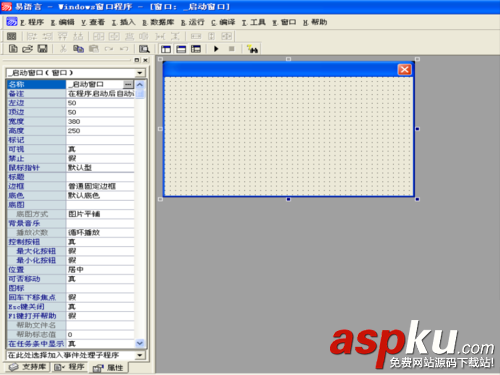The height and width of the screenshot is (375, 500).
Task: Float the property panel with the restore button
Action: tap(137, 60)
